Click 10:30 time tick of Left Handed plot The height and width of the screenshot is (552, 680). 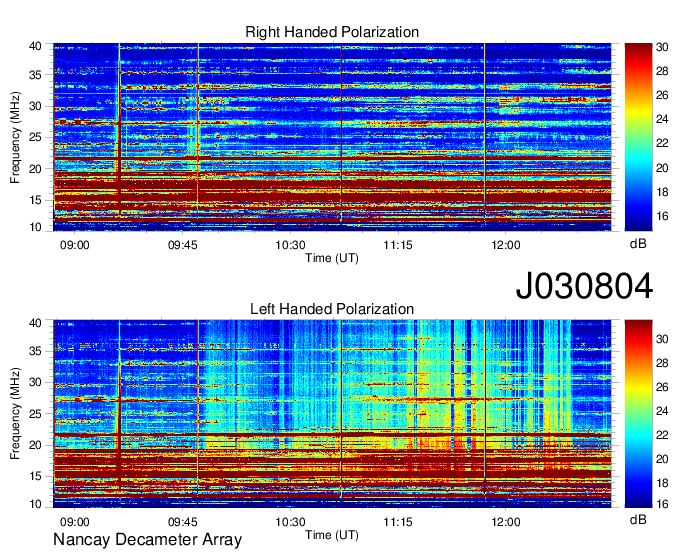[291, 522]
